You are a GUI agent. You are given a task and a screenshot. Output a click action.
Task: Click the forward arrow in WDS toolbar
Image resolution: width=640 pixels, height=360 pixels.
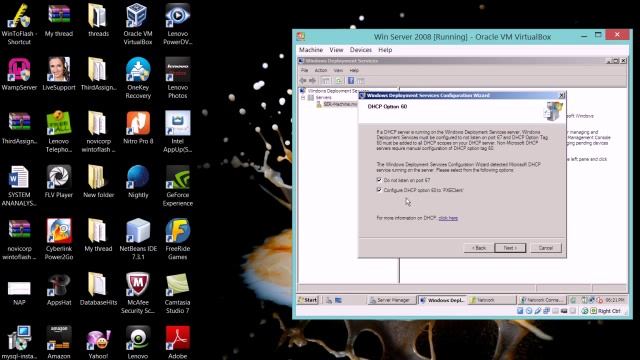click(x=312, y=80)
